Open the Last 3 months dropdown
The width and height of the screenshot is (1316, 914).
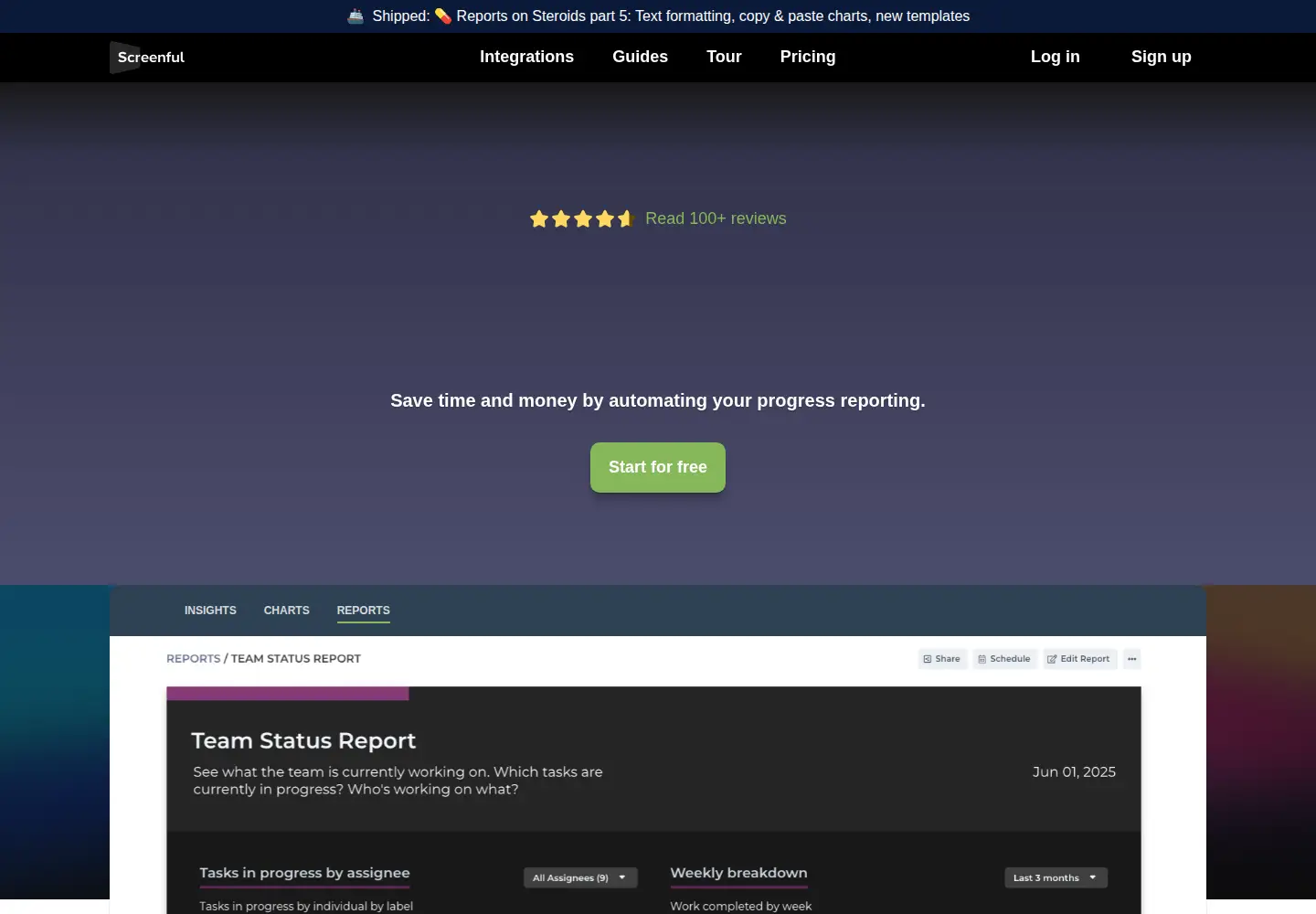[1056, 878]
